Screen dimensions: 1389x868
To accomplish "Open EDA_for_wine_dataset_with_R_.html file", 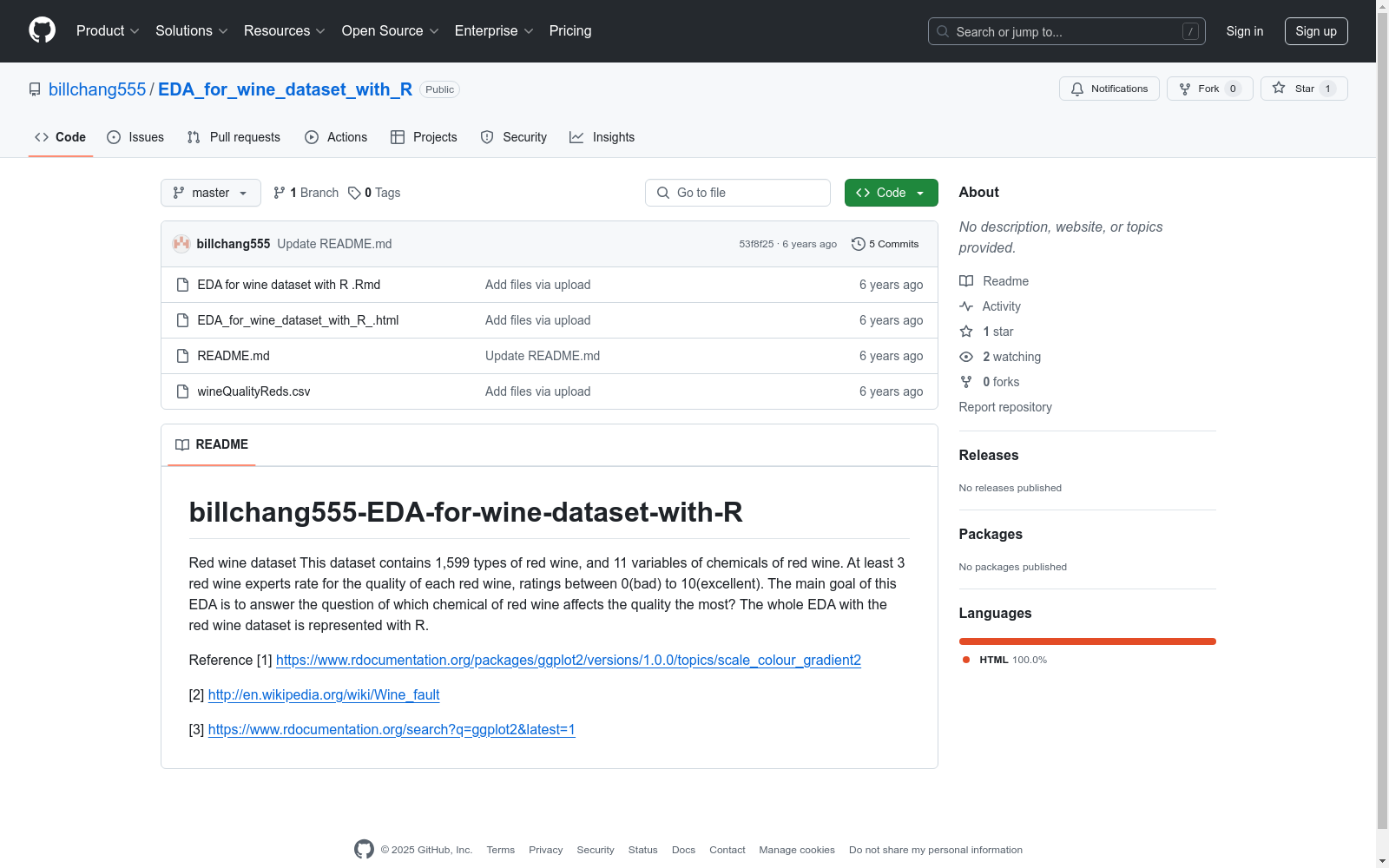I will pos(298,320).
